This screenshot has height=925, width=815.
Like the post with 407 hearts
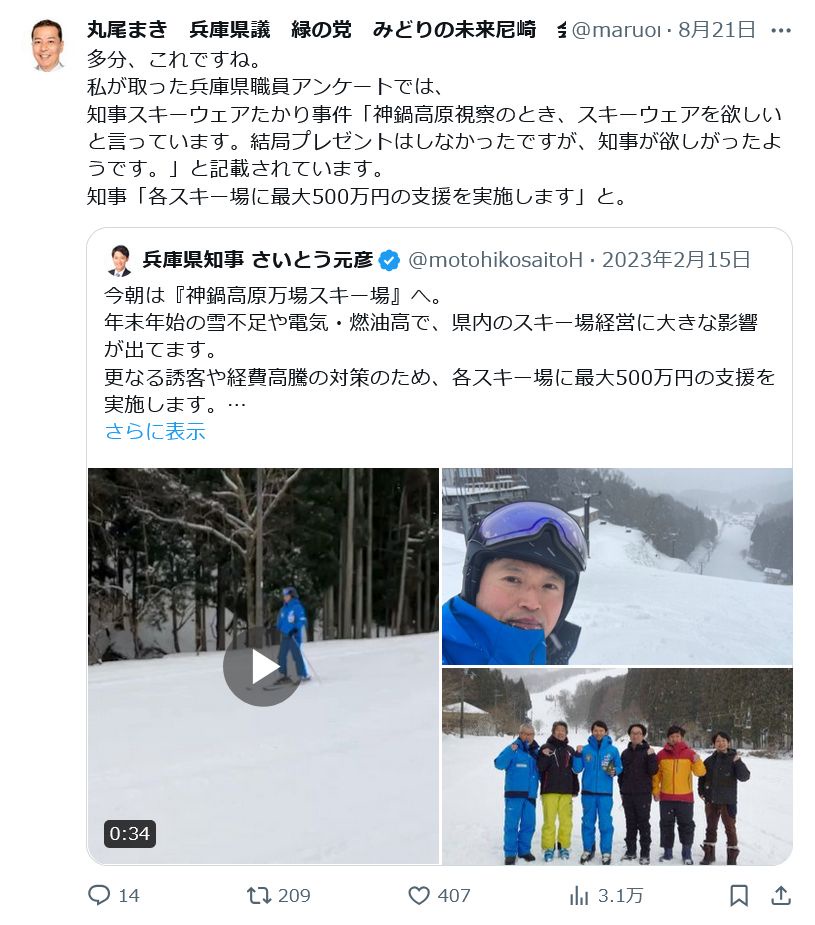pos(419,895)
